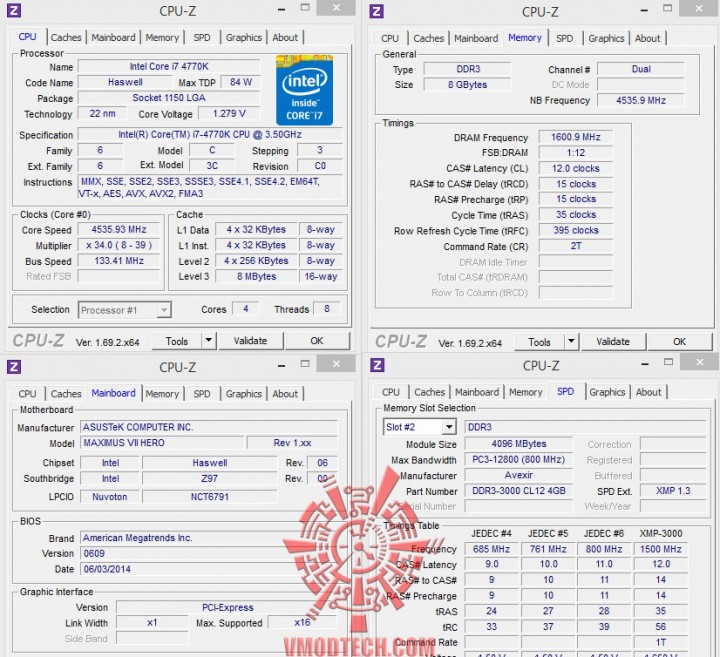
Task: Open Caches tab in Mainboard window
Action: click(66, 394)
